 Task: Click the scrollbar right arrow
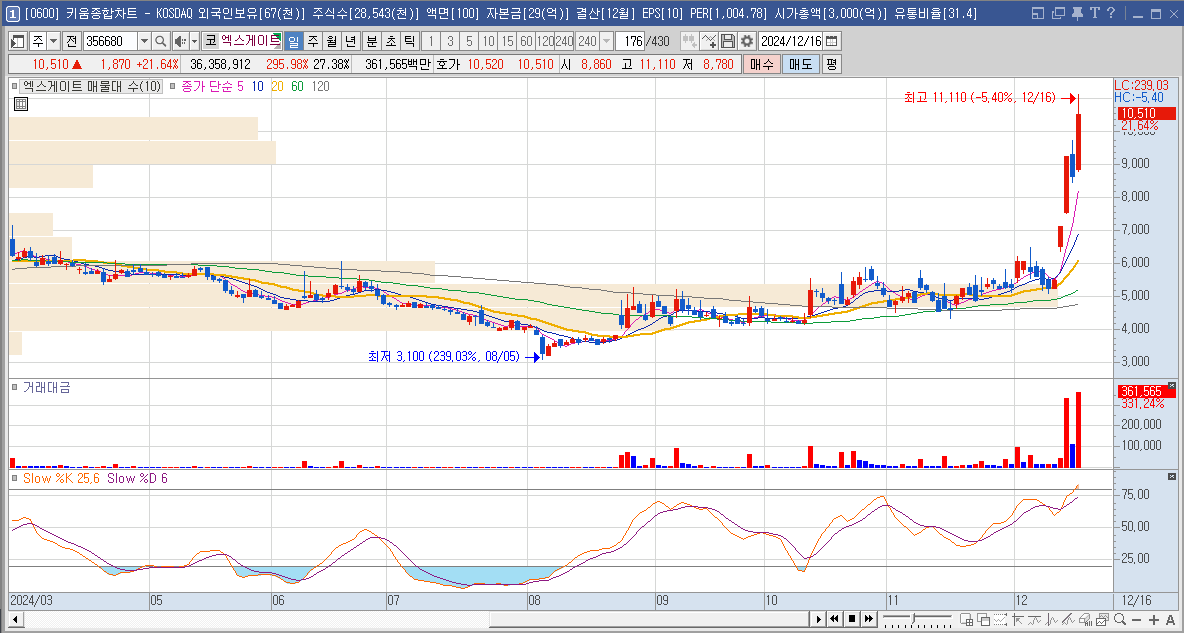coord(819,619)
